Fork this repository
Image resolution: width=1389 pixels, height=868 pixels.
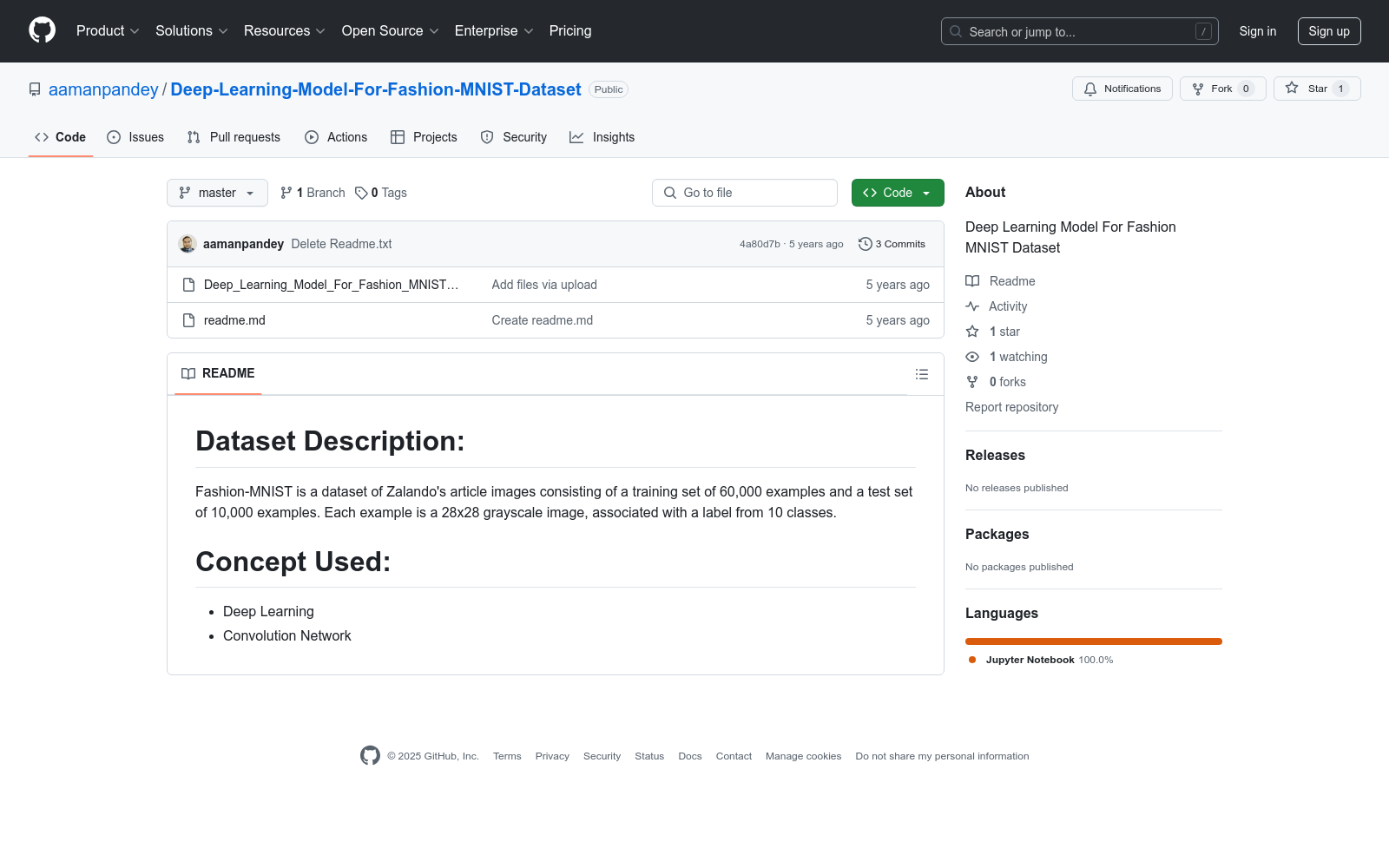click(1223, 89)
